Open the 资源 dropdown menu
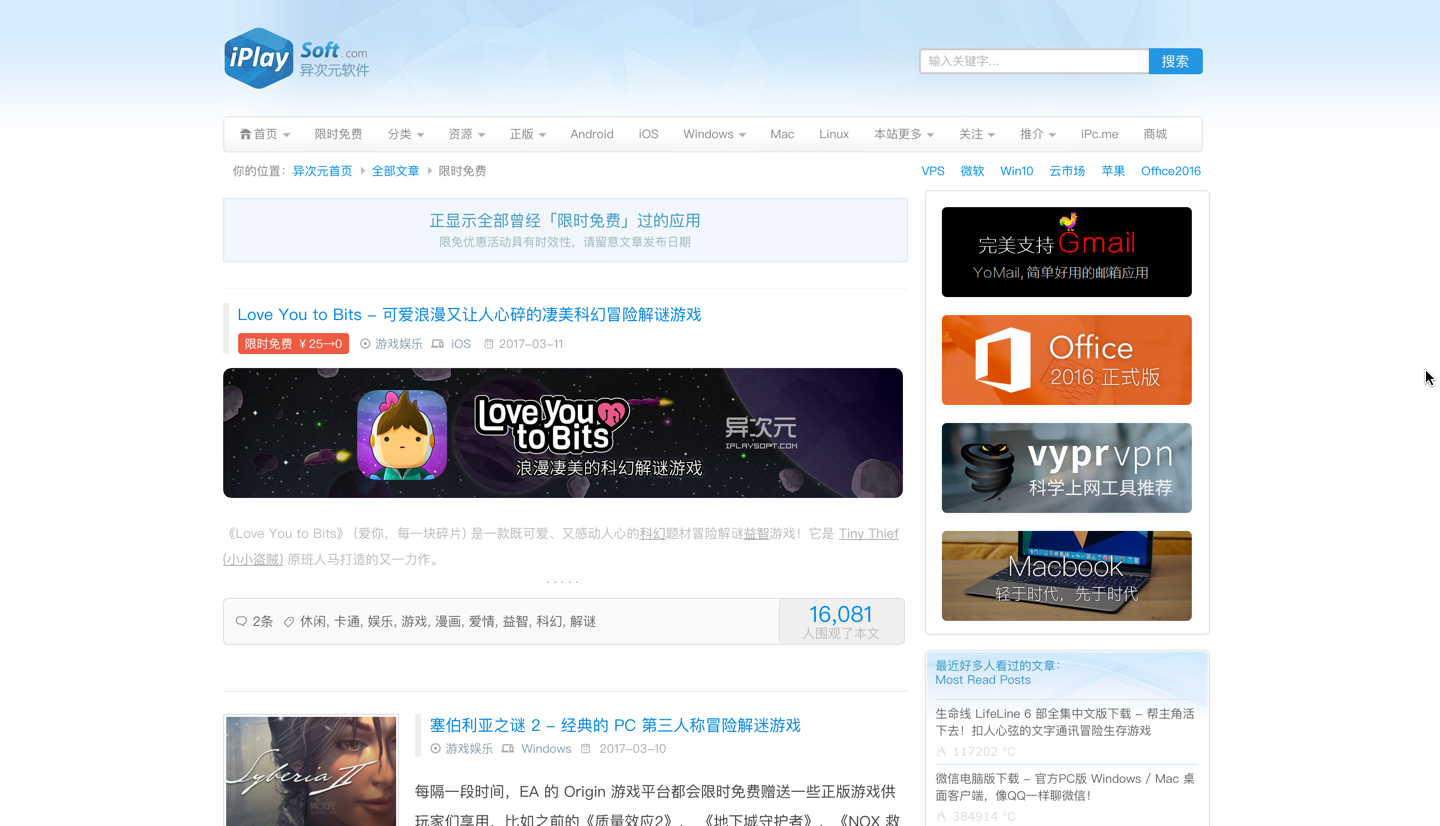This screenshot has width=1440, height=826. pyautogui.click(x=467, y=134)
